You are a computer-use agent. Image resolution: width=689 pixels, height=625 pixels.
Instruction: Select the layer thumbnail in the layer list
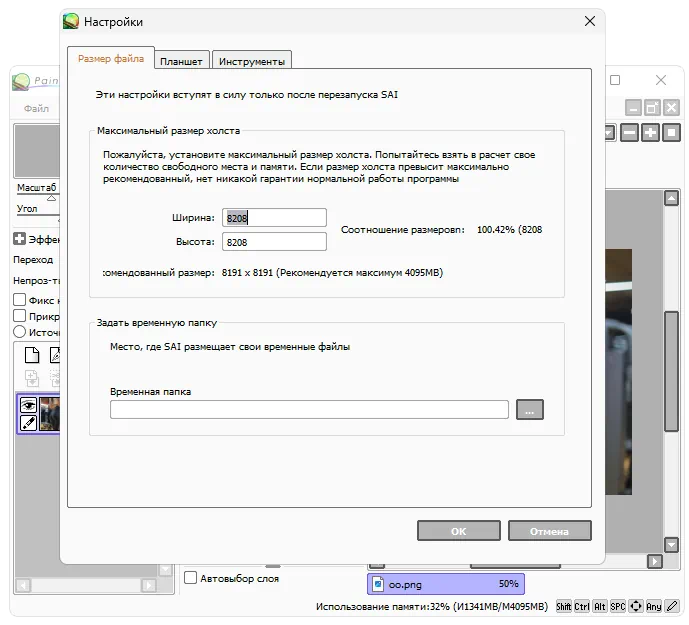click(x=50, y=414)
